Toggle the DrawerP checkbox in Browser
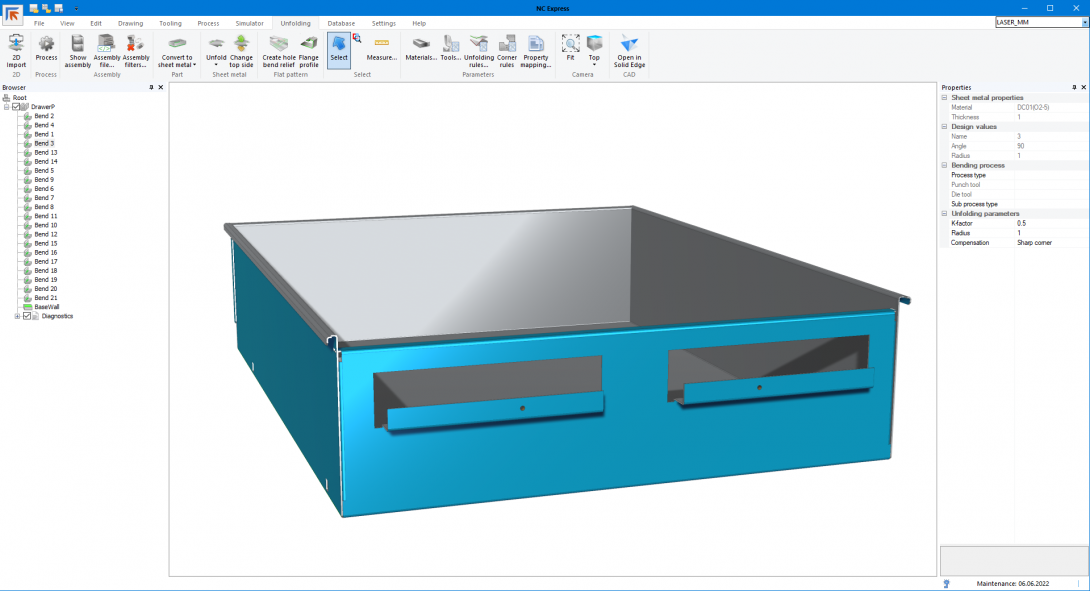This screenshot has width=1090, height=591. 16,107
